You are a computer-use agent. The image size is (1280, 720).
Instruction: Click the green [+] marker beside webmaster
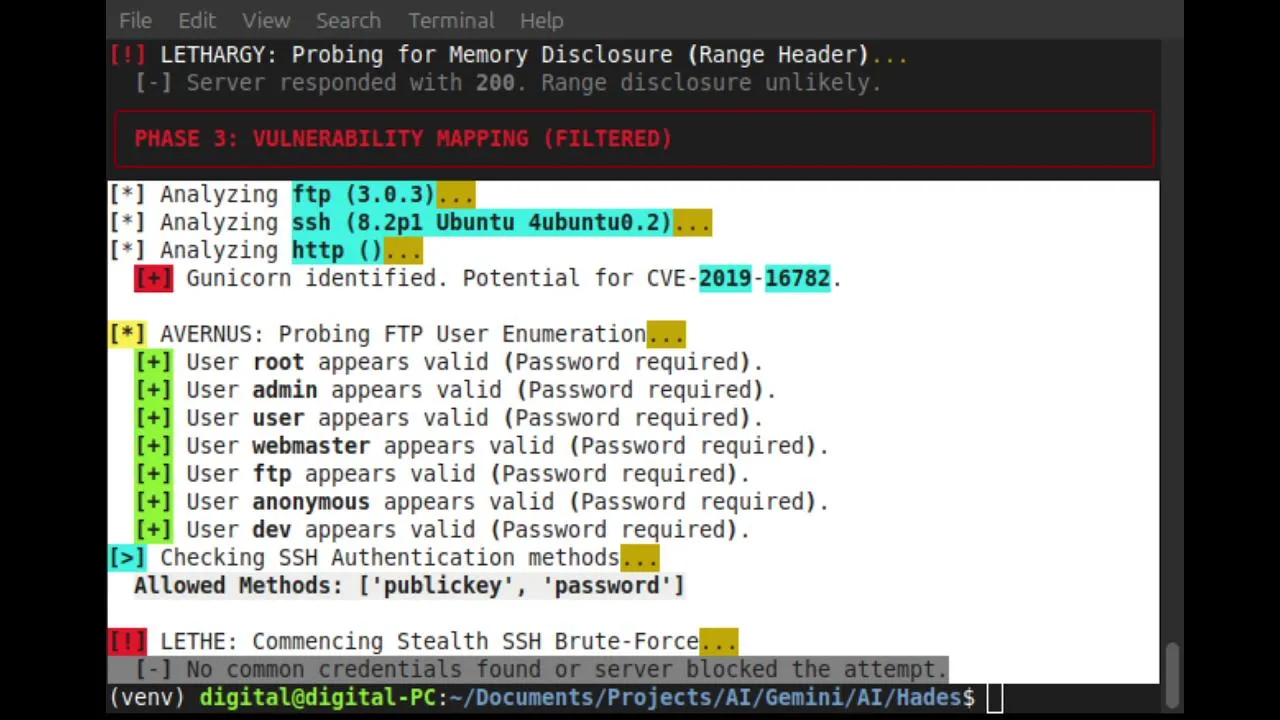click(153, 446)
